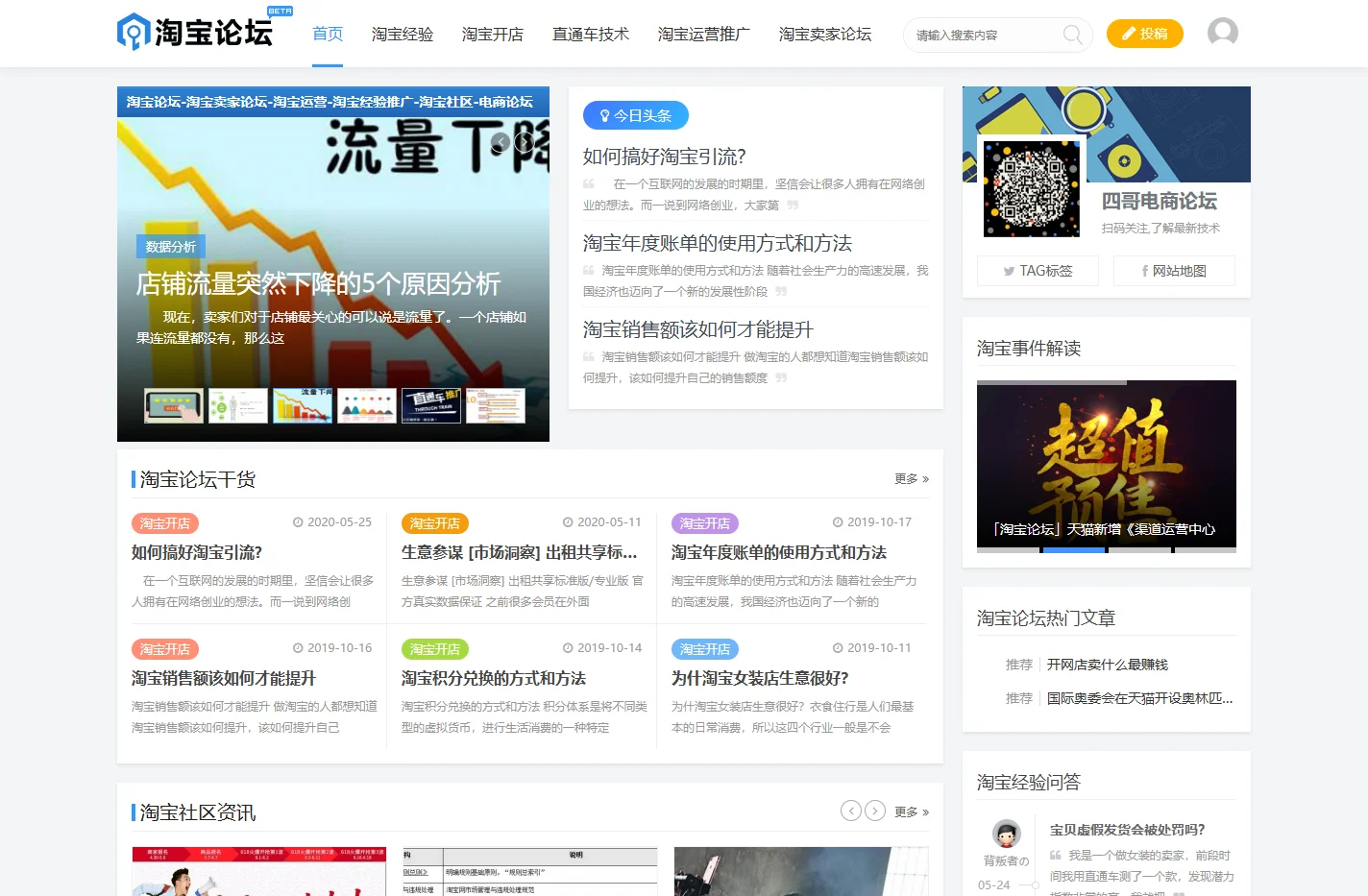Open card titled 如何搞好淘宝引流? in 干货
Image resolution: width=1368 pixels, height=896 pixels.
coord(197,552)
